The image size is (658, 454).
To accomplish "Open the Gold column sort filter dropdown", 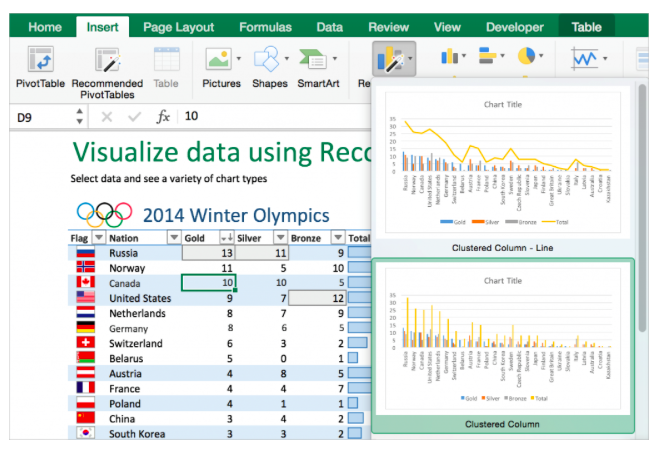I will pos(226,238).
